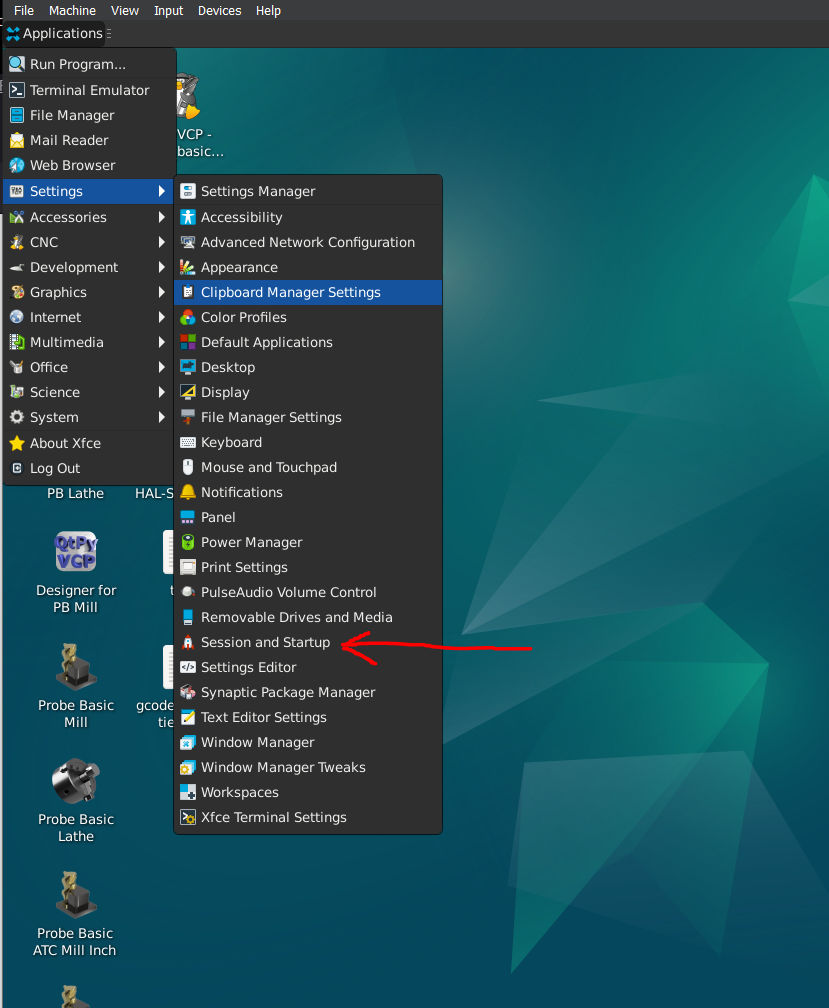The image size is (829, 1008).
Task: Click the Desktop settings icon
Action: coord(188,368)
